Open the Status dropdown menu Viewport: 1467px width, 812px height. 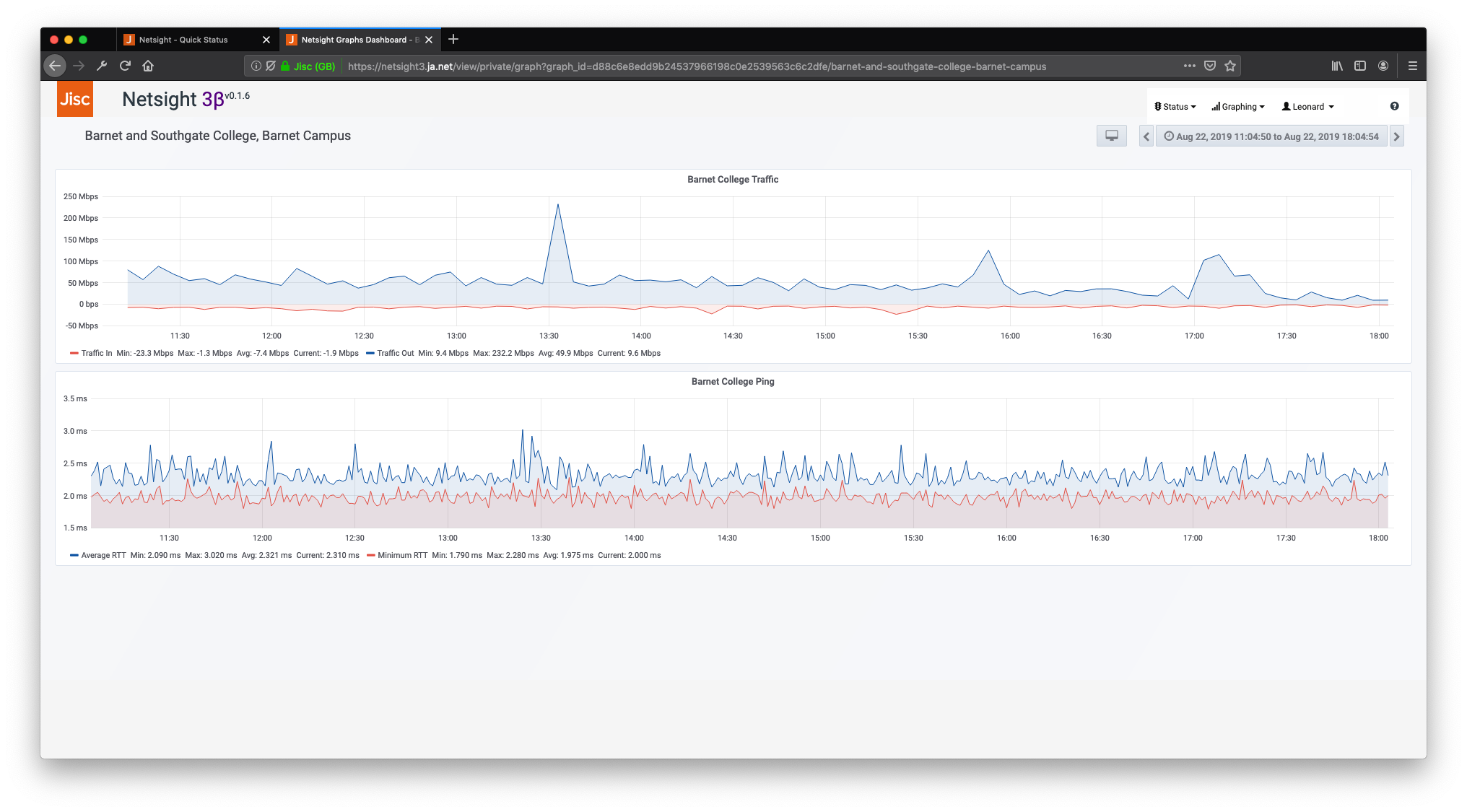point(1175,107)
